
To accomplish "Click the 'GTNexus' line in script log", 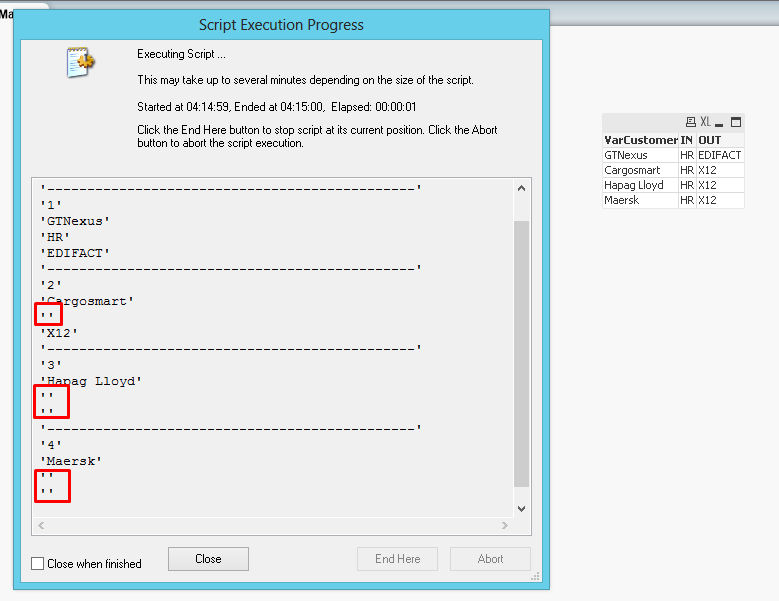I will coord(75,221).
